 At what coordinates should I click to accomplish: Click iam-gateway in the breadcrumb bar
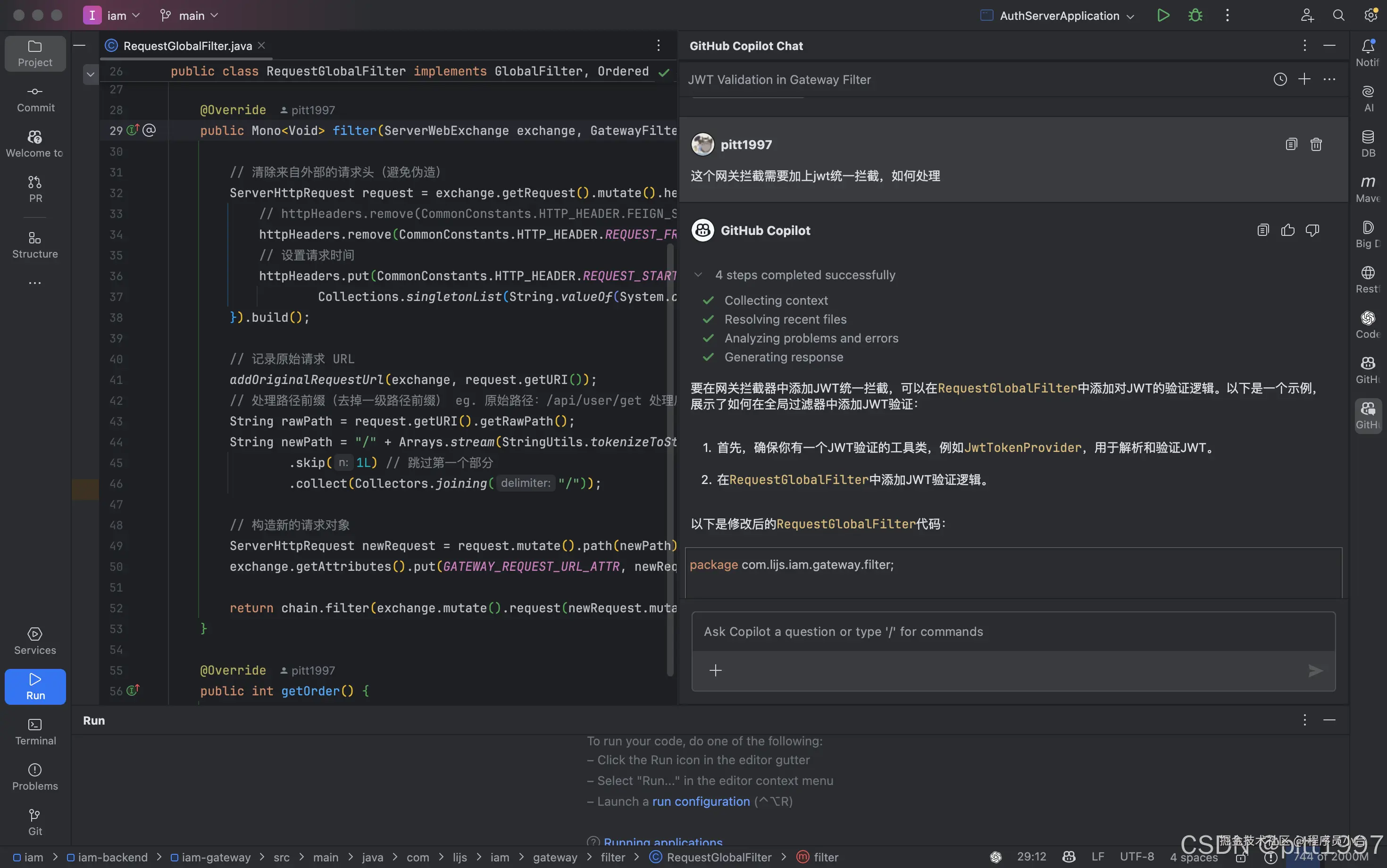pyautogui.click(x=216, y=857)
